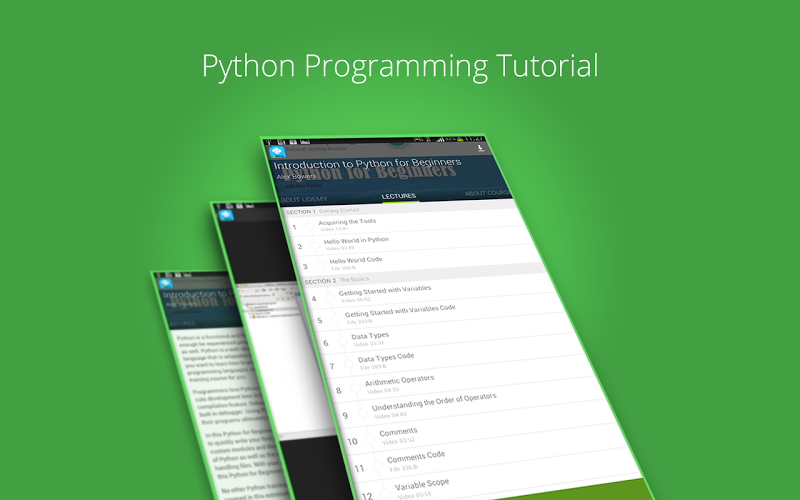800x500 pixels.
Task: Open the ABOUT UDEMY tab
Action: (x=304, y=199)
